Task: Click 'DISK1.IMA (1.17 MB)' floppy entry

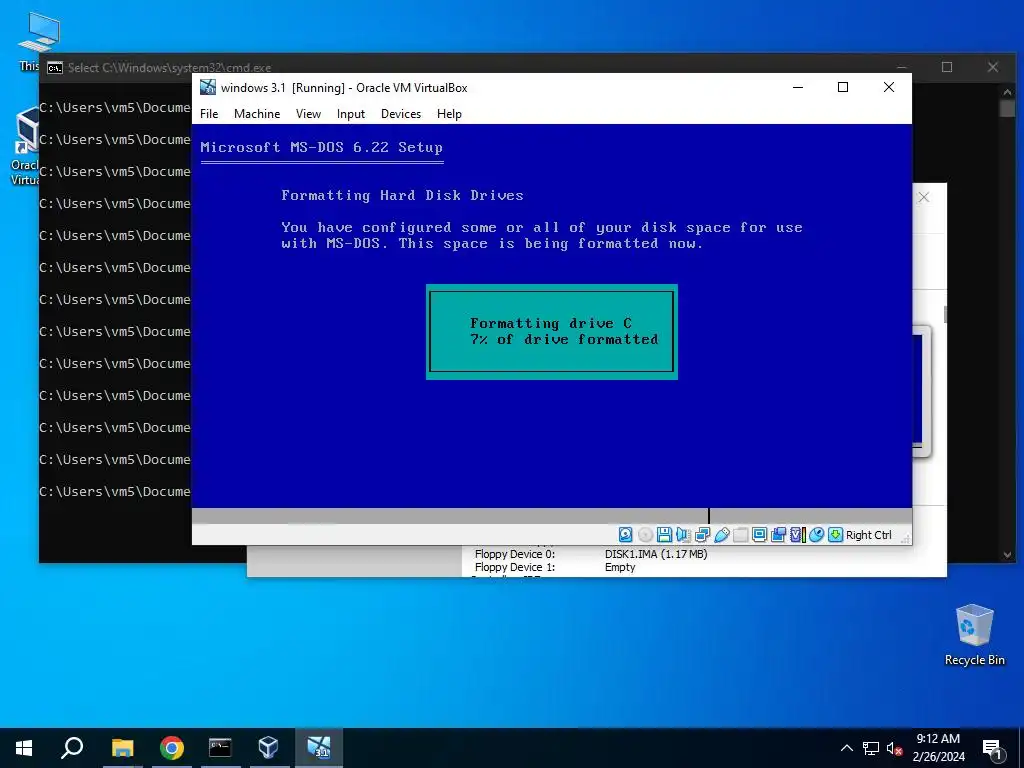Action: coord(656,554)
